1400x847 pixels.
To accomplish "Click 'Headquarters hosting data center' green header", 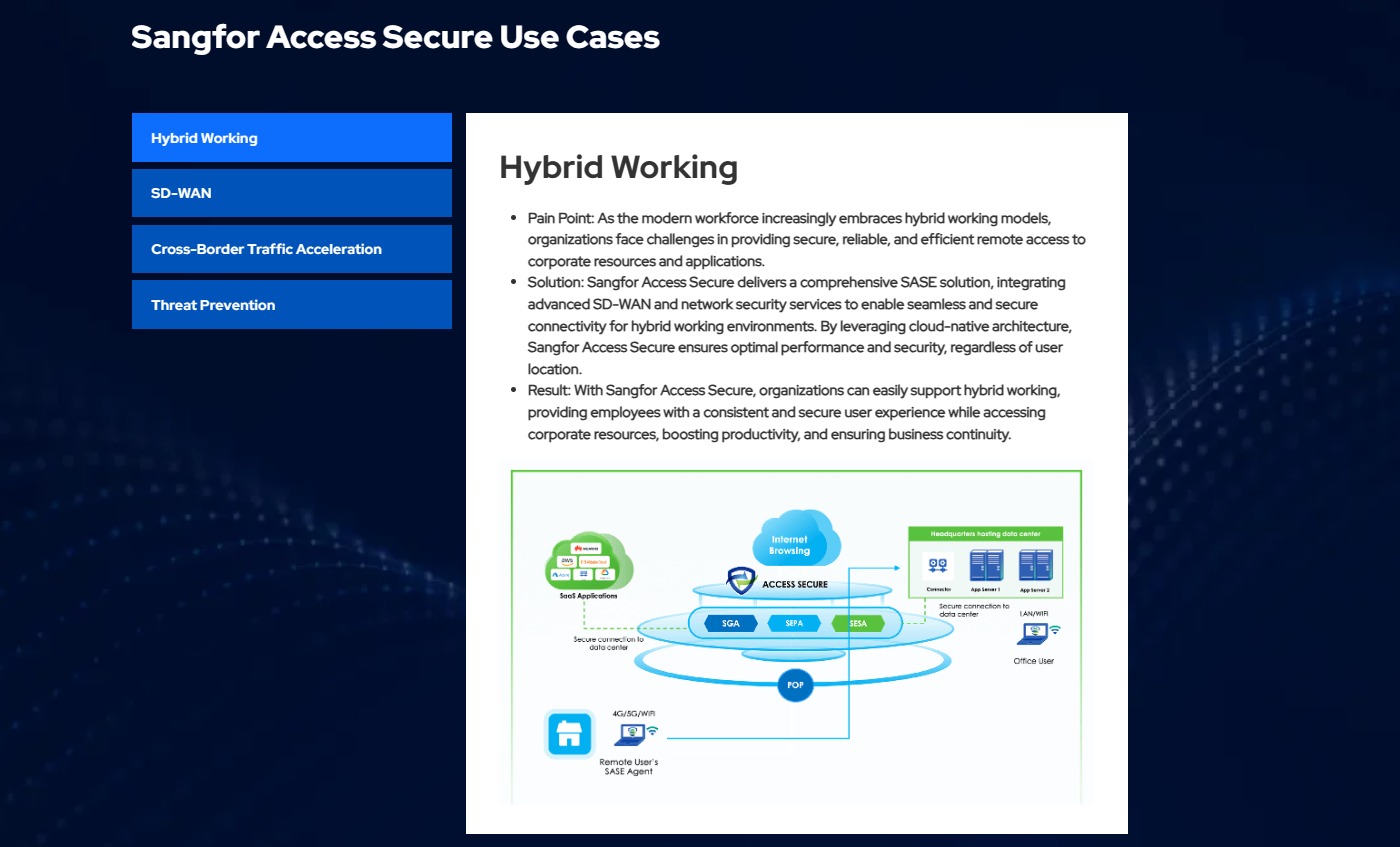I will (x=986, y=534).
